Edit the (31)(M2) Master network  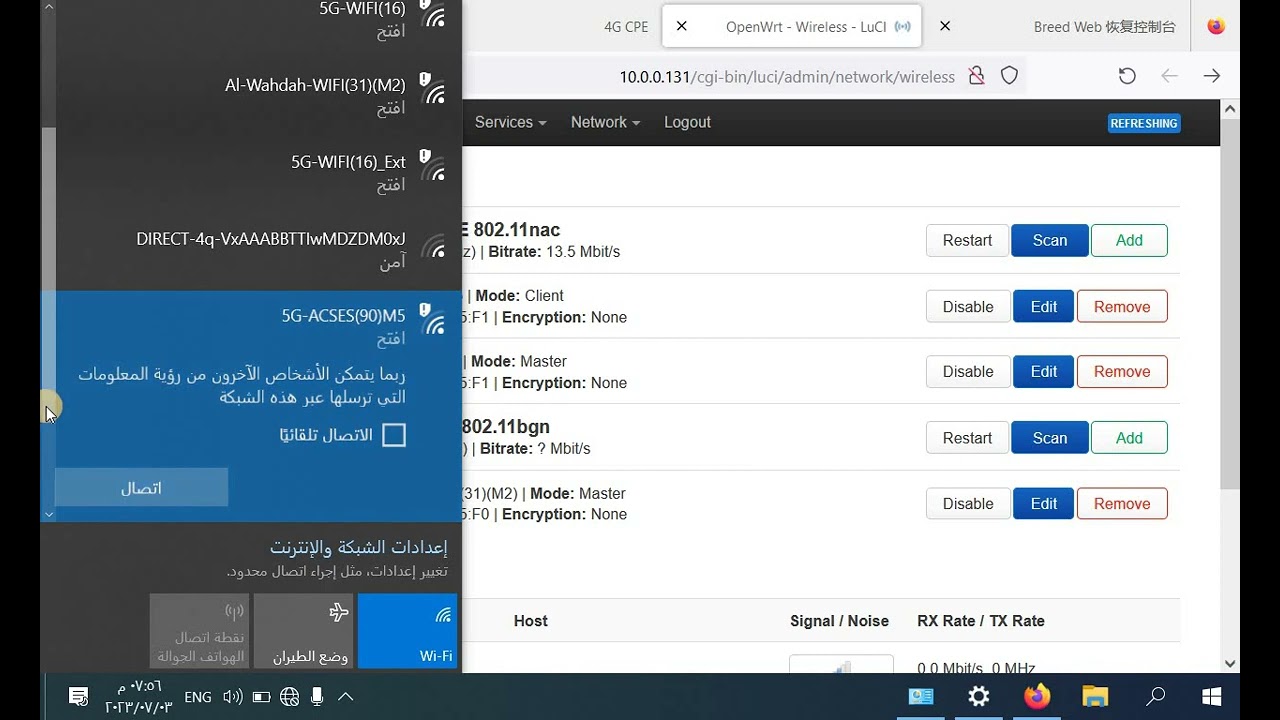pyautogui.click(x=1044, y=504)
